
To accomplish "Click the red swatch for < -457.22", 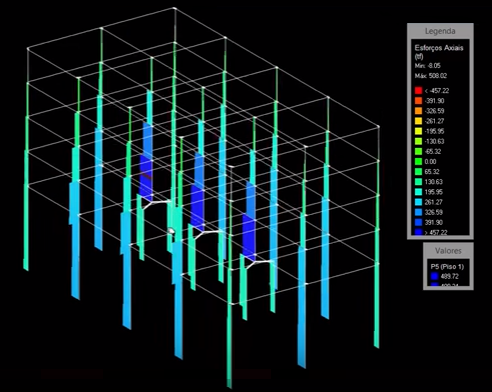I will tap(418, 91).
